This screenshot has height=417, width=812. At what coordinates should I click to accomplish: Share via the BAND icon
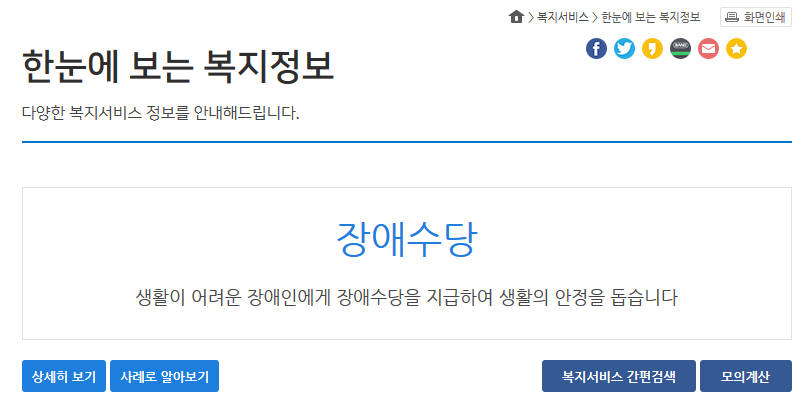point(680,49)
